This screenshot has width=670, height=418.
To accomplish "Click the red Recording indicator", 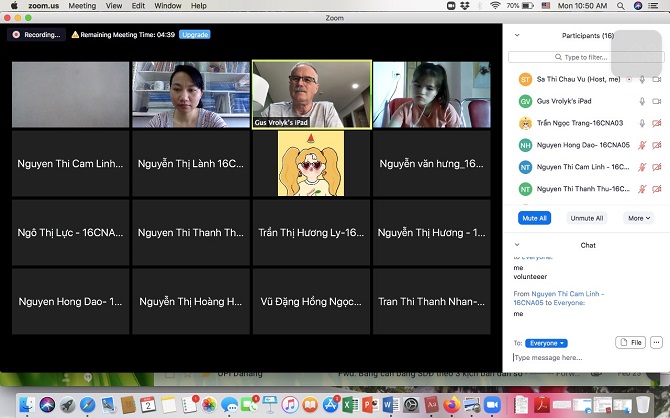I will point(36,34).
